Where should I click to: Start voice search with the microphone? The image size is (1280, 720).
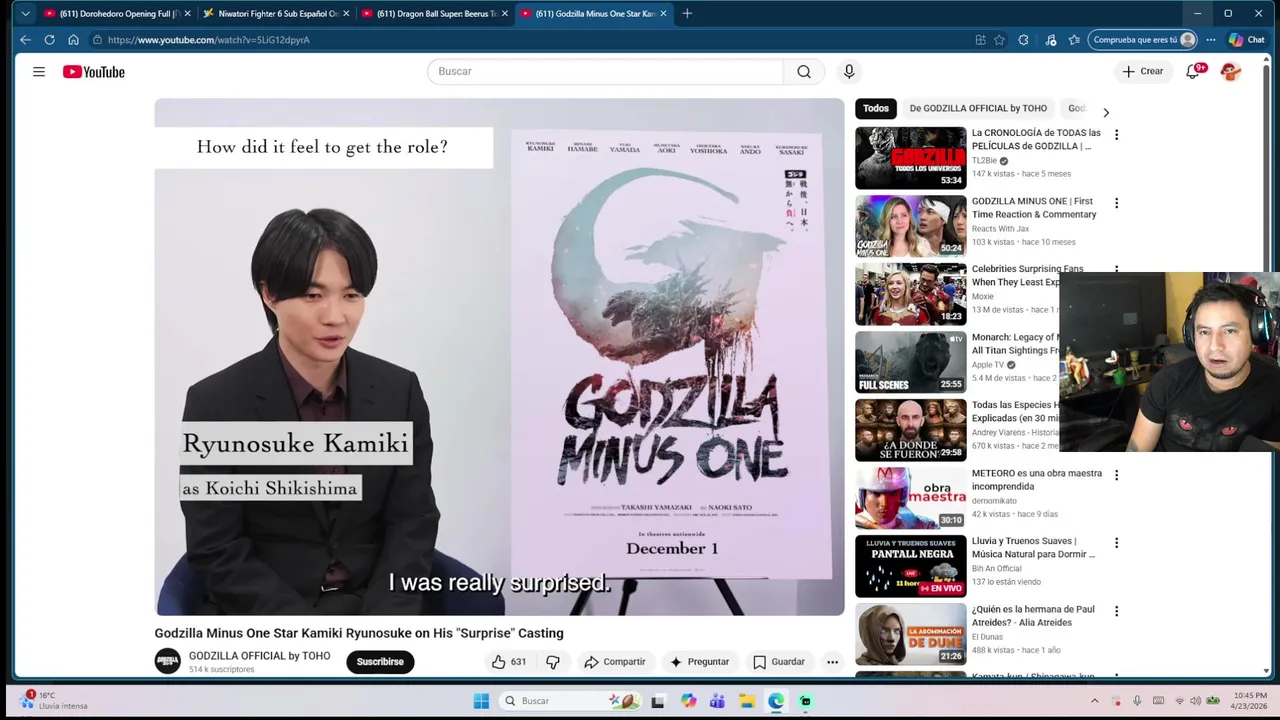pyautogui.click(x=849, y=71)
